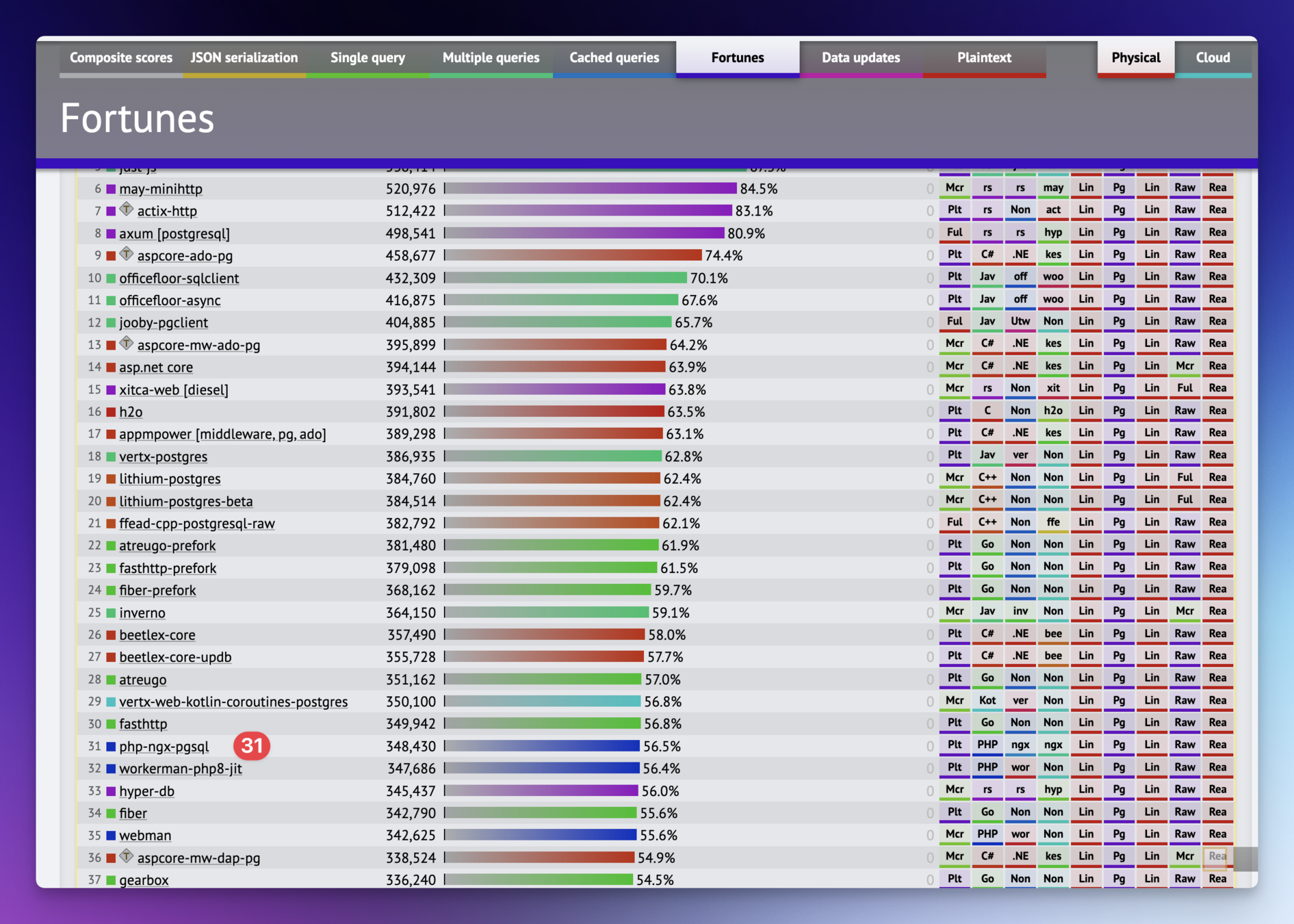
Task: Click 348,430 score in php-ngx-pgsql row
Action: click(411, 746)
